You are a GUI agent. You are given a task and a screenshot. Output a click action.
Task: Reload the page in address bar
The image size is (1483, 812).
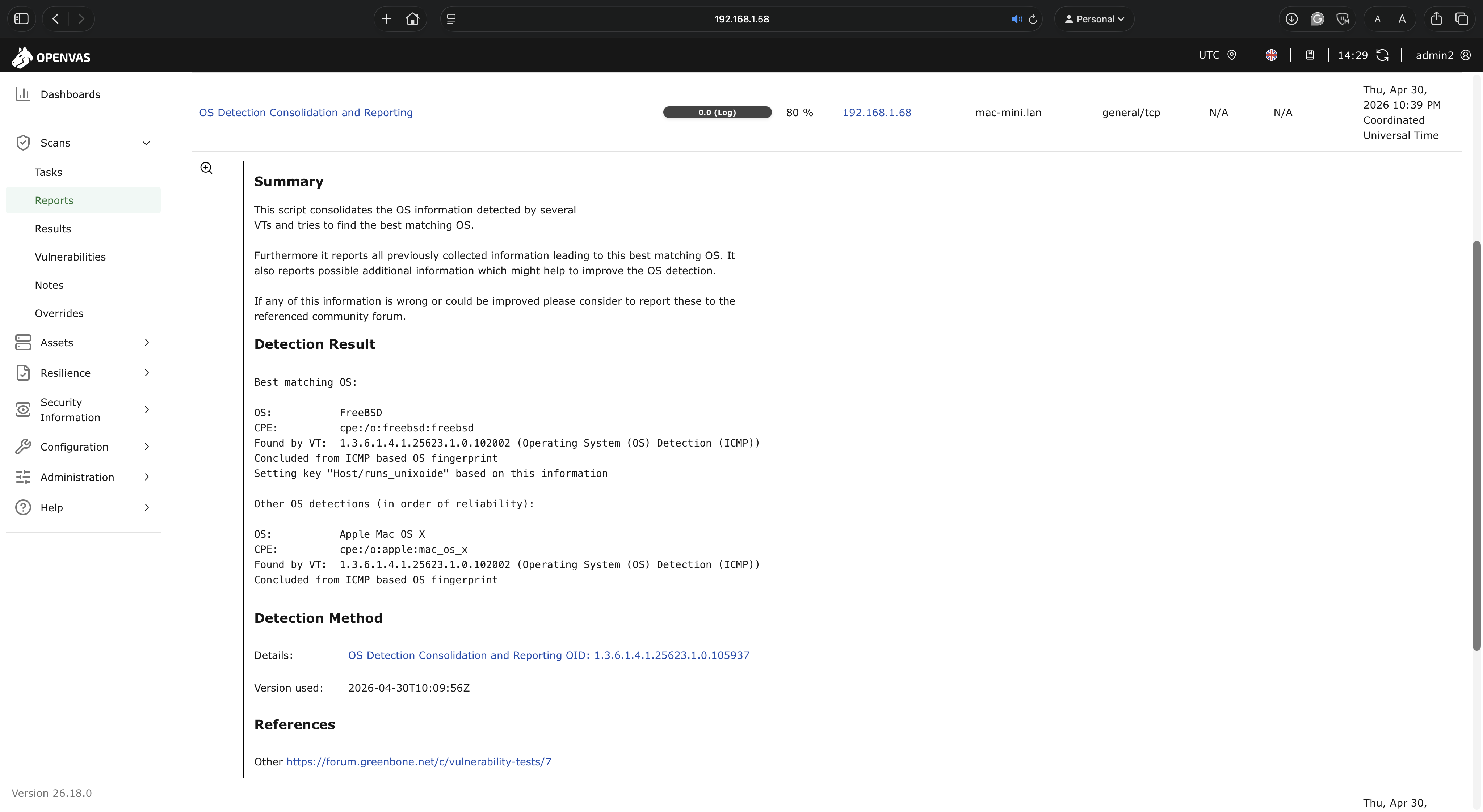[x=1033, y=19]
